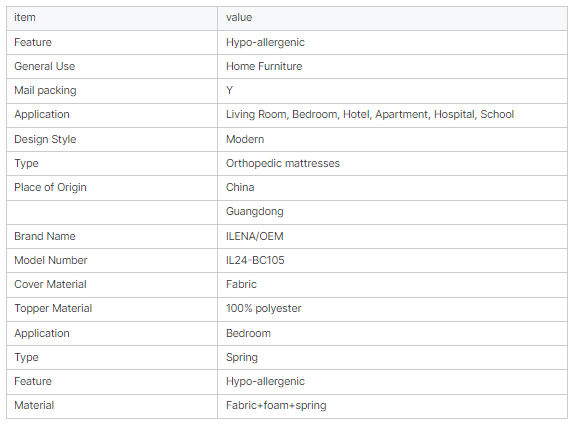Click the ILENA/OEM brand name value
Viewport: 573px width, 425px height.
pyautogui.click(x=255, y=236)
